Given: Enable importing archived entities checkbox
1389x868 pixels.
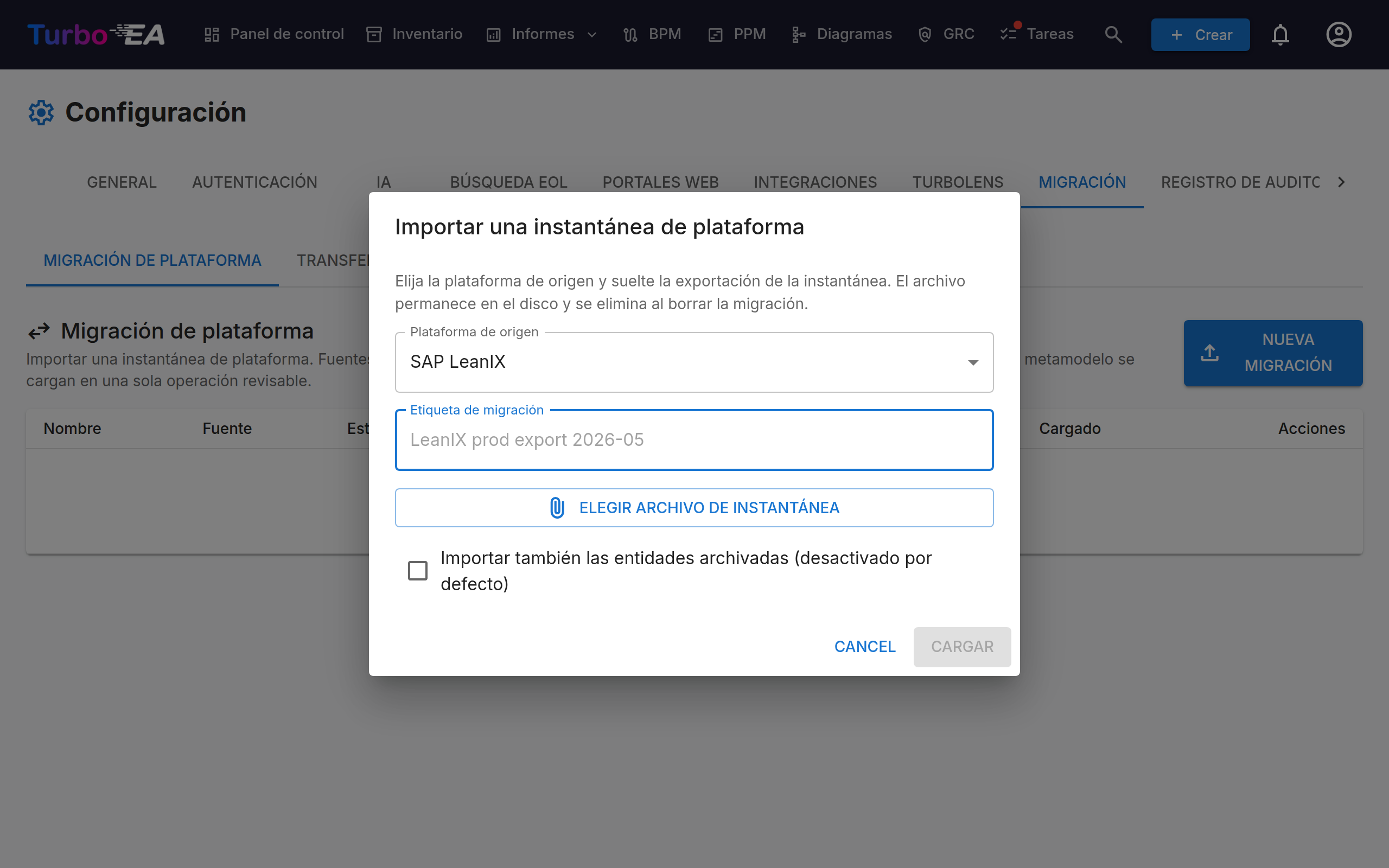Looking at the screenshot, I should tap(418, 571).
